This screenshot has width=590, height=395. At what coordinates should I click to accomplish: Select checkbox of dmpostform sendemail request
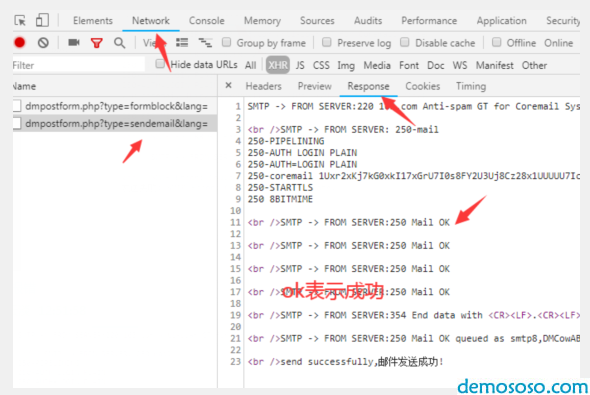[17, 123]
